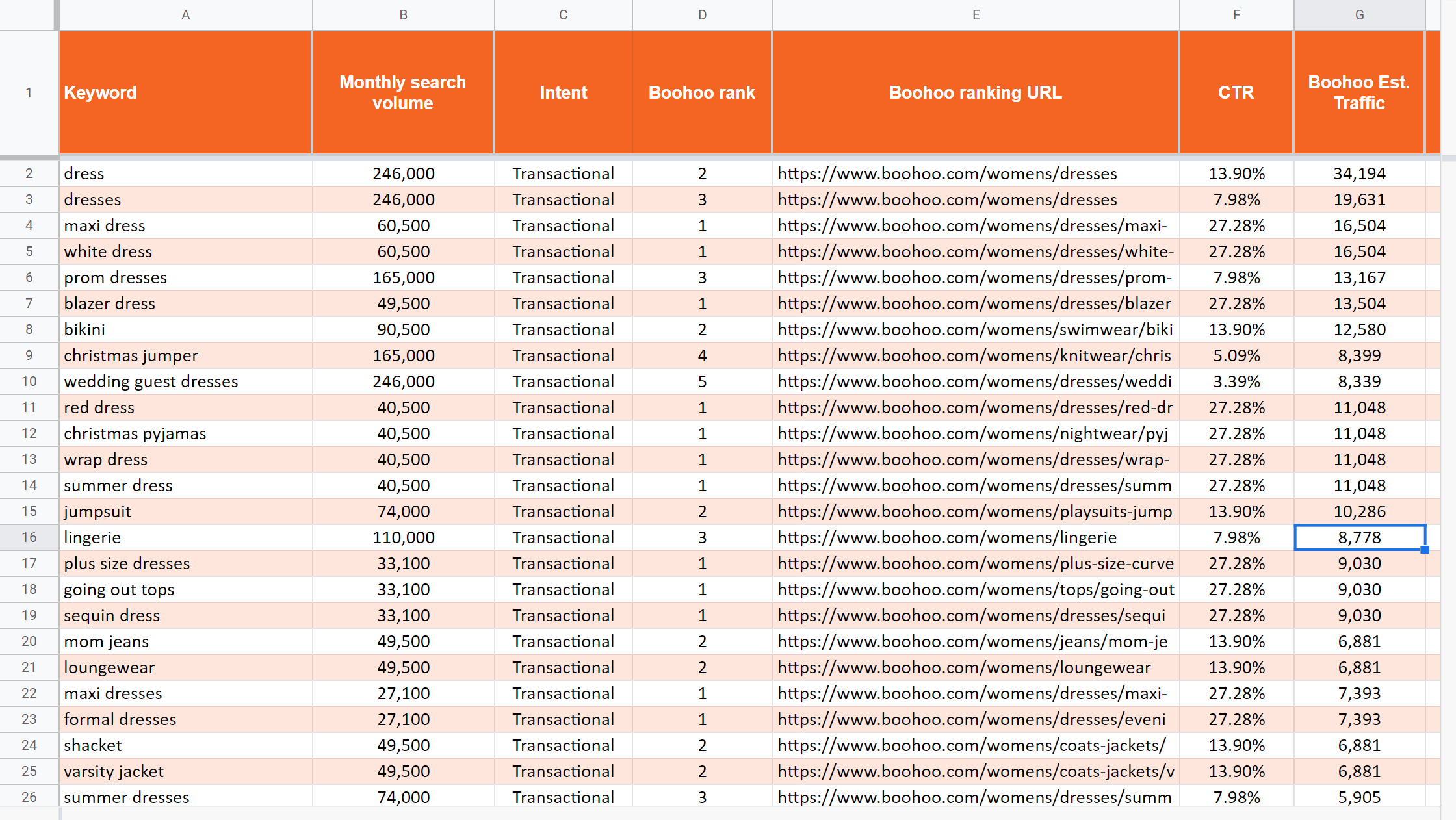This screenshot has width=1456, height=820.
Task: Open the tops/going-out URL cell
Action: click(976, 589)
